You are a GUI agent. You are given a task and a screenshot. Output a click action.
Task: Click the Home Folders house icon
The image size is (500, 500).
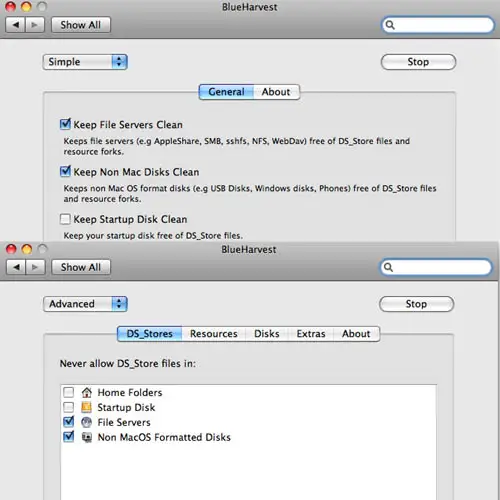pos(87,392)
